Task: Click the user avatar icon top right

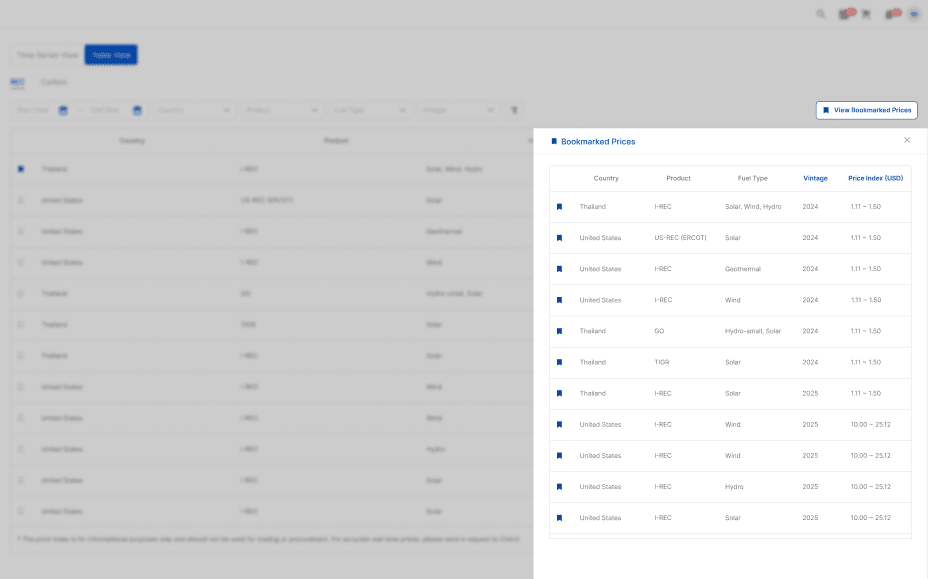Action: [x=912, y=14]
